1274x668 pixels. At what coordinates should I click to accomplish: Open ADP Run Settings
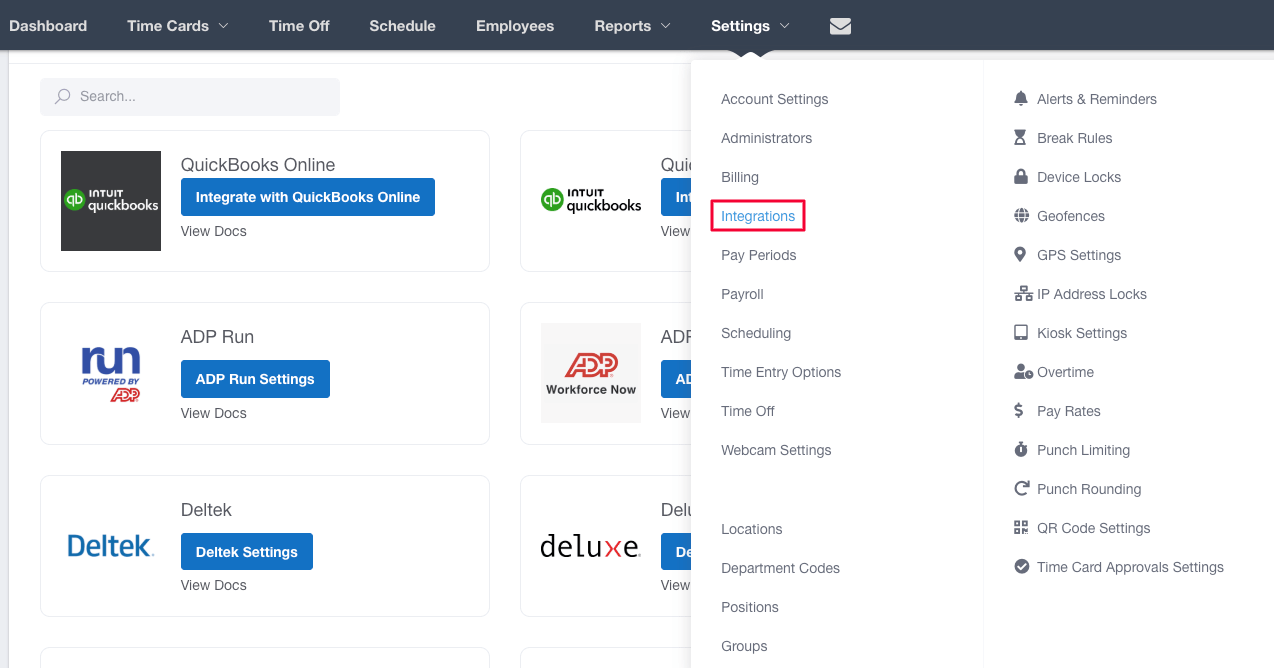pyautogui.click(x=255, y=379)
